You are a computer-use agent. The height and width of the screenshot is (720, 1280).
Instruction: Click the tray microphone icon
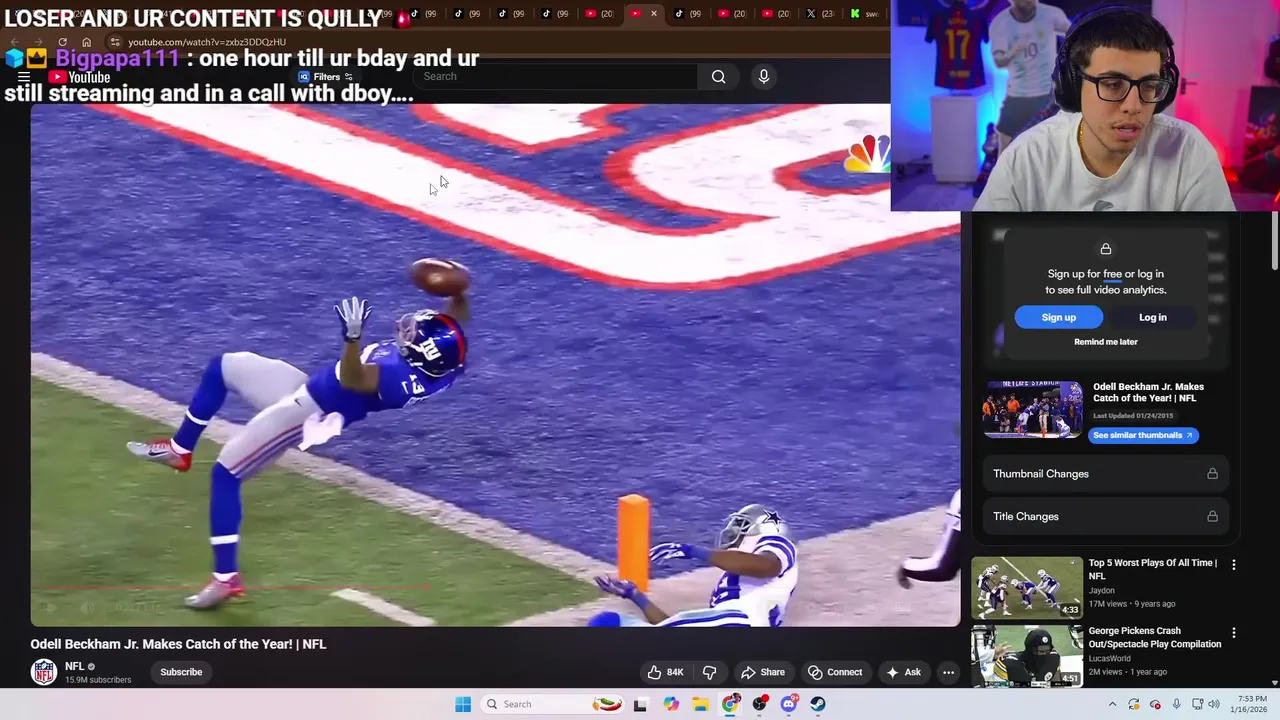coord(1176,704)
